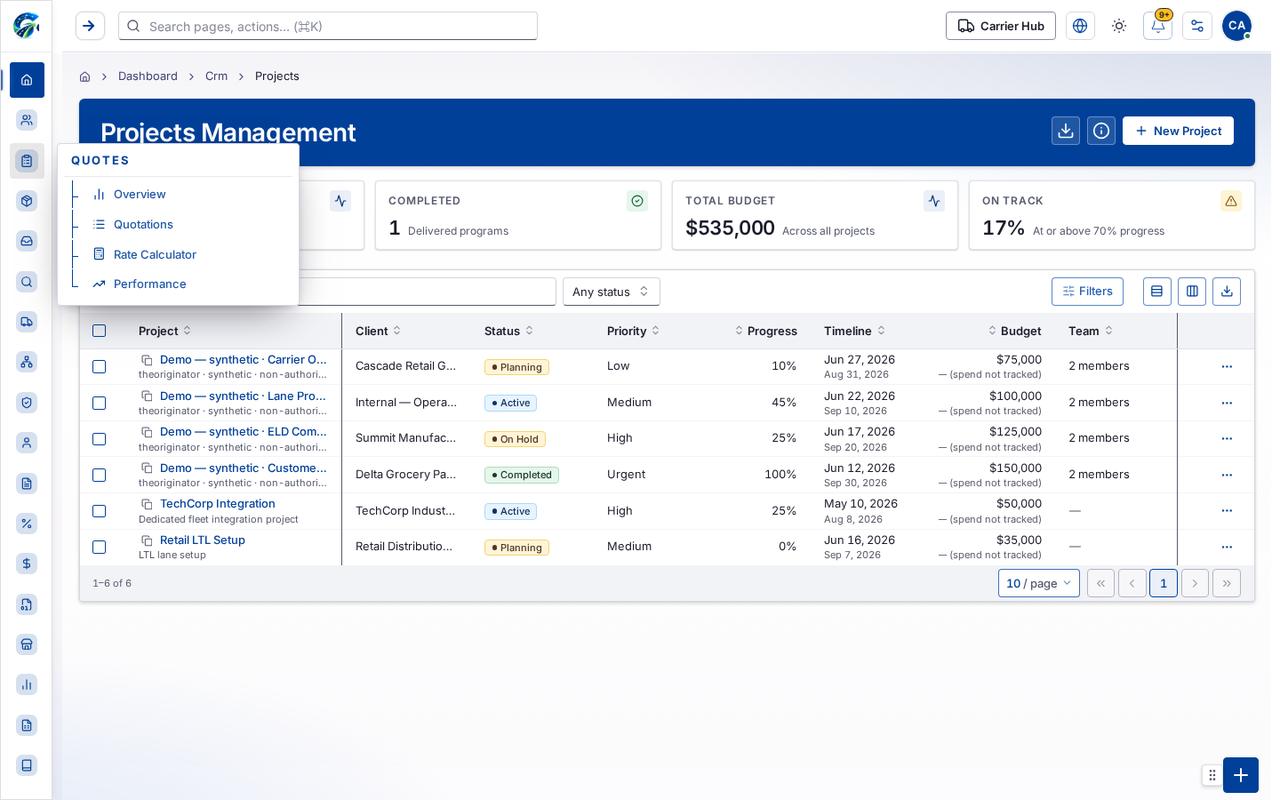Screen dimensions: 1280x800
Task: Open the 10 / page size dropdown
Action: (x=1039, y=583)
